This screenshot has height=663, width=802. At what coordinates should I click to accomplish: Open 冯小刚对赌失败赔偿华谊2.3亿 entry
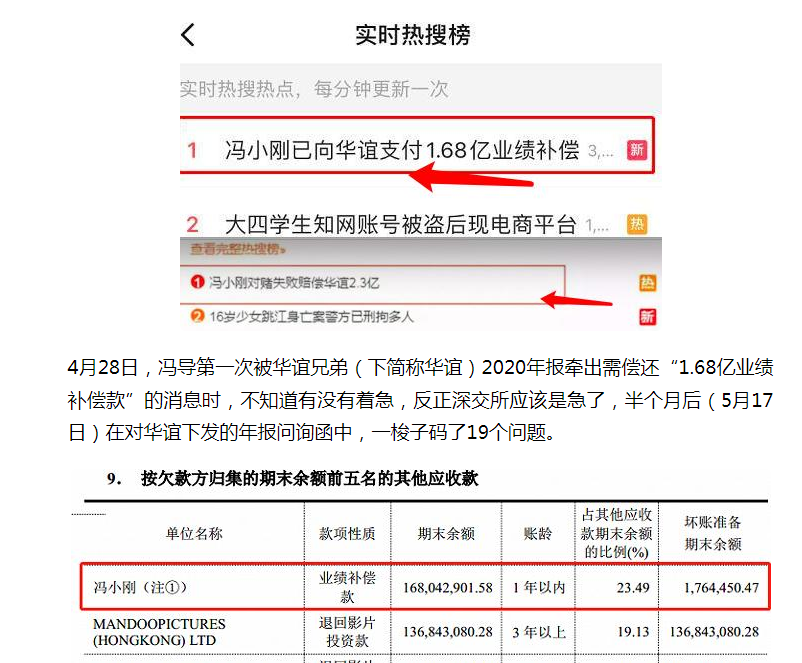[294, 282]
